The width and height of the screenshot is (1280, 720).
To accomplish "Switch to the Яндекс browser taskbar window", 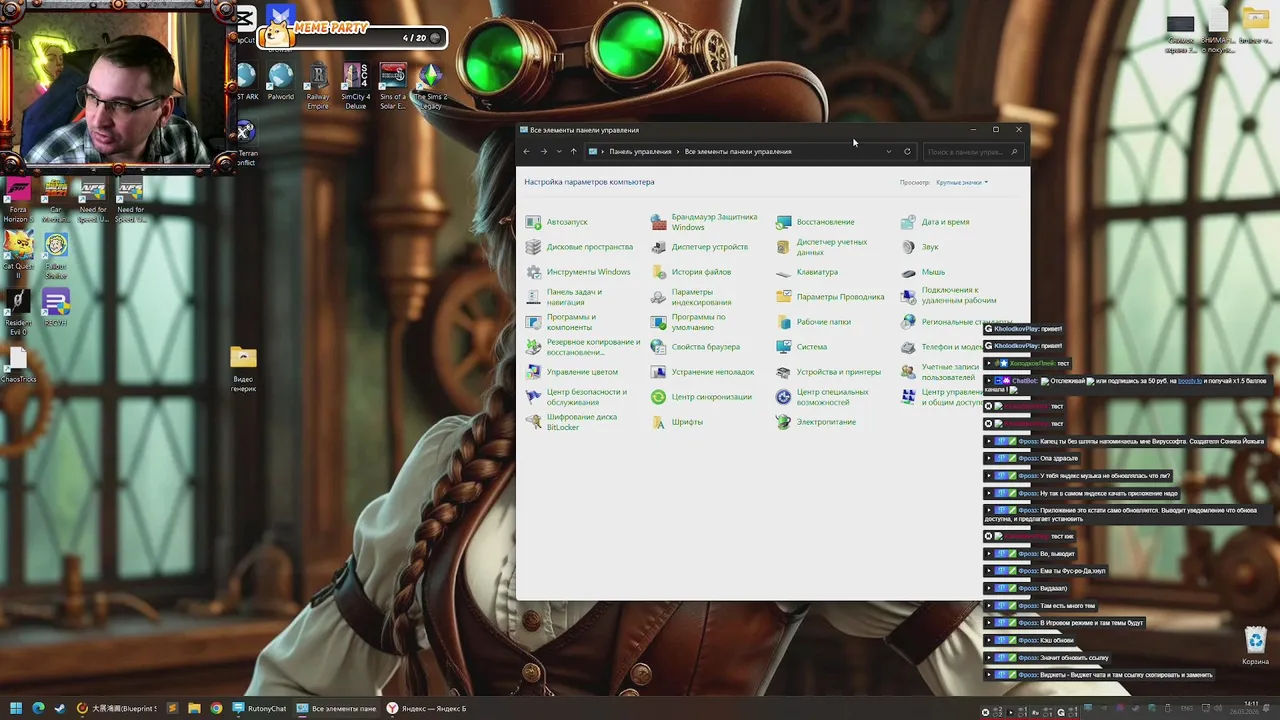I will pyautogui.click(x=426, y=709).
